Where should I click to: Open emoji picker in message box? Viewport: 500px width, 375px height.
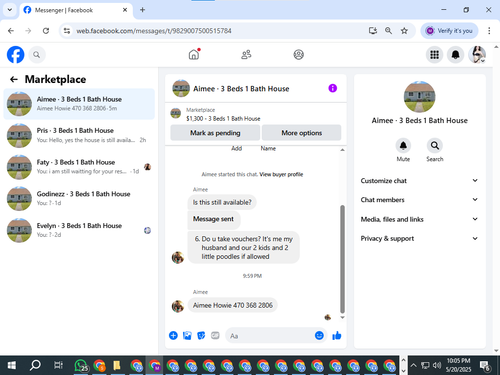319,335
